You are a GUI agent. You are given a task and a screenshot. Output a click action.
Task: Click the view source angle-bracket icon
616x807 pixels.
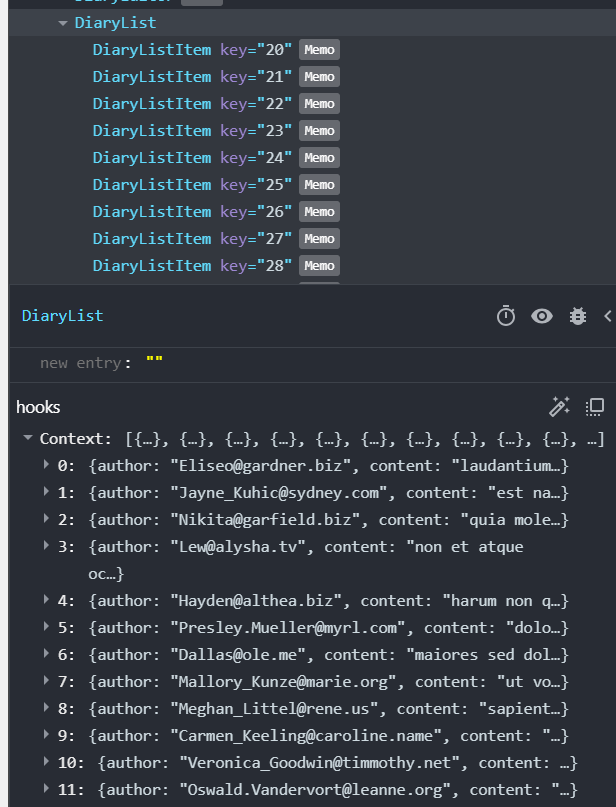[608, 316]
